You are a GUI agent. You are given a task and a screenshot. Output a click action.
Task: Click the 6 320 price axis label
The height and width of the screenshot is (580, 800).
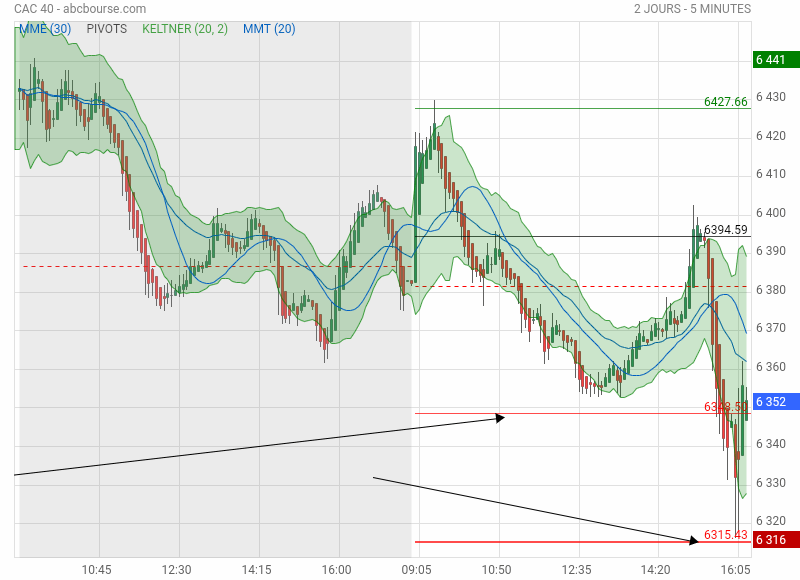point(771,521)
